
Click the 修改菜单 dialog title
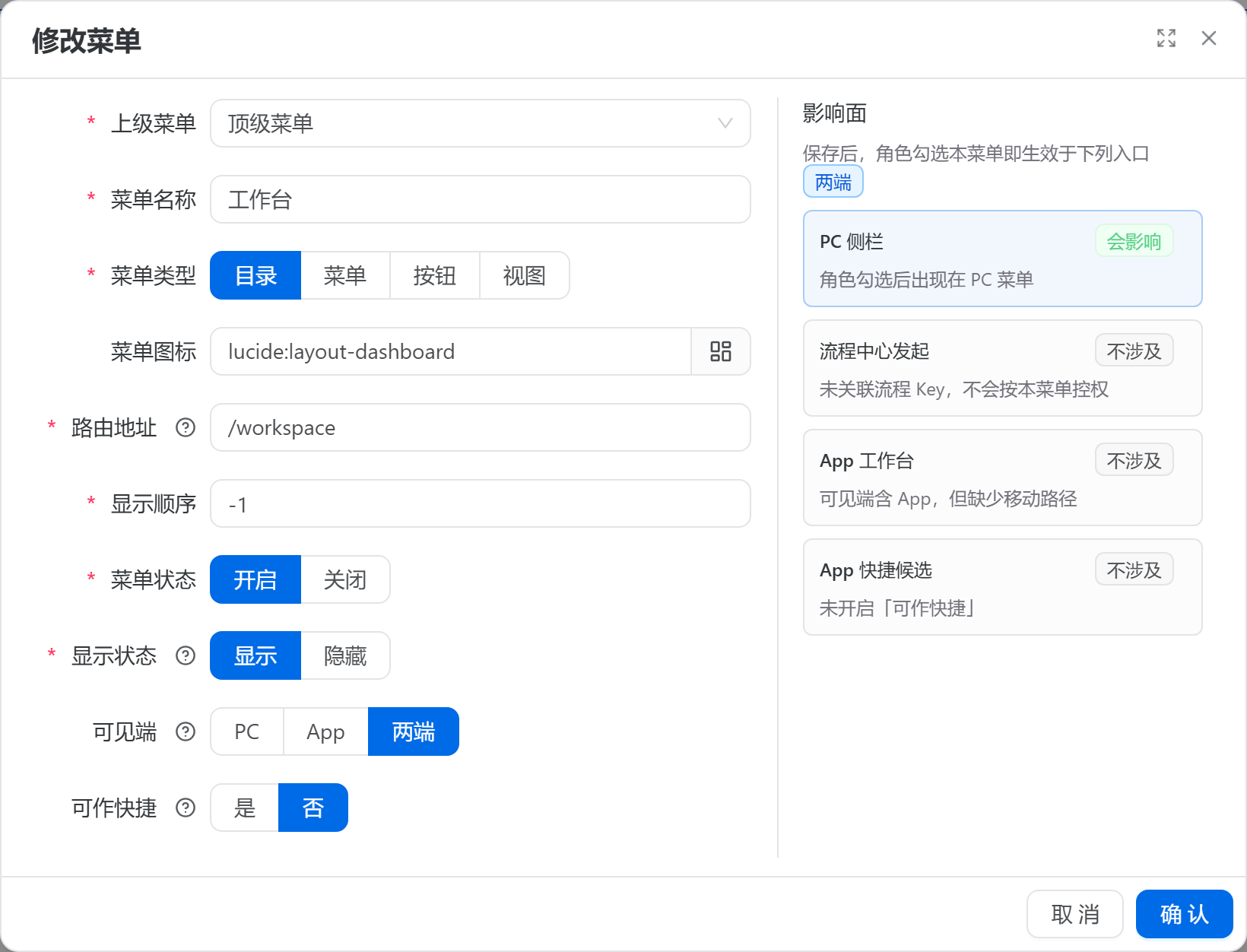point(87,41)
